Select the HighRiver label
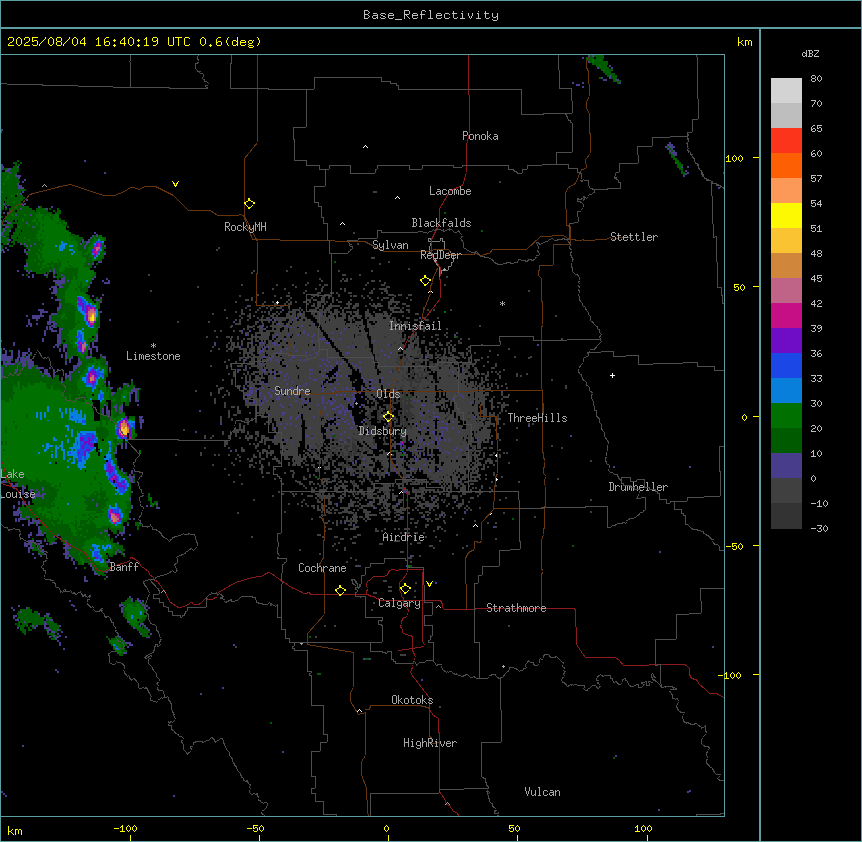Screen dimensions: 862x842 430,743
